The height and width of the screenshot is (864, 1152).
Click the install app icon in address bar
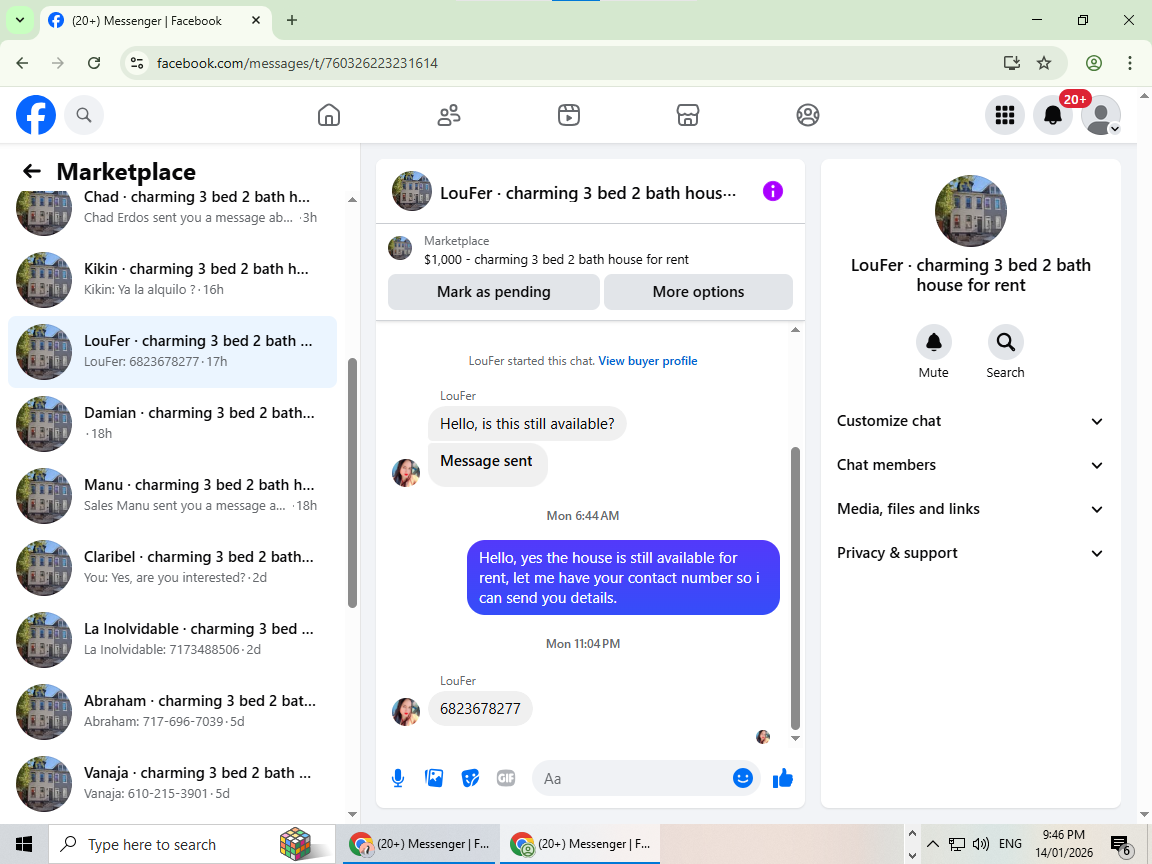tap(1012, 63)
